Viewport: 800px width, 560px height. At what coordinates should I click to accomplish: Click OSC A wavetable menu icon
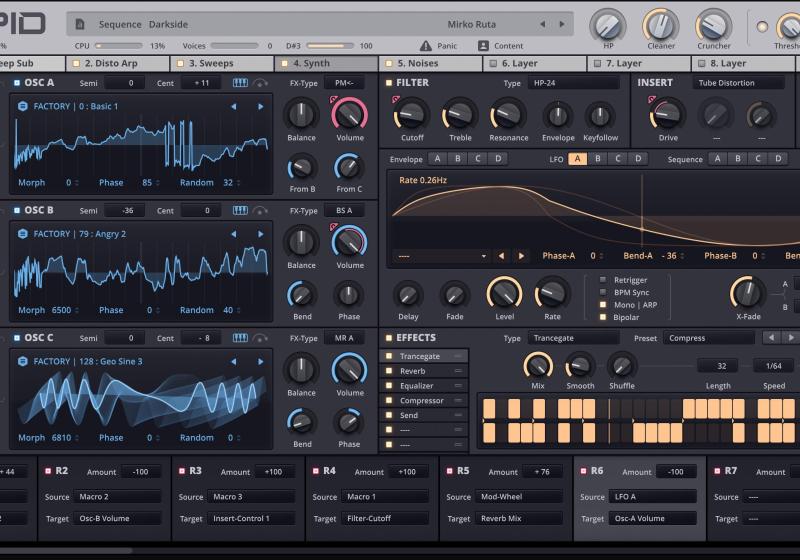pyautogui.click(x=22, y=106)
